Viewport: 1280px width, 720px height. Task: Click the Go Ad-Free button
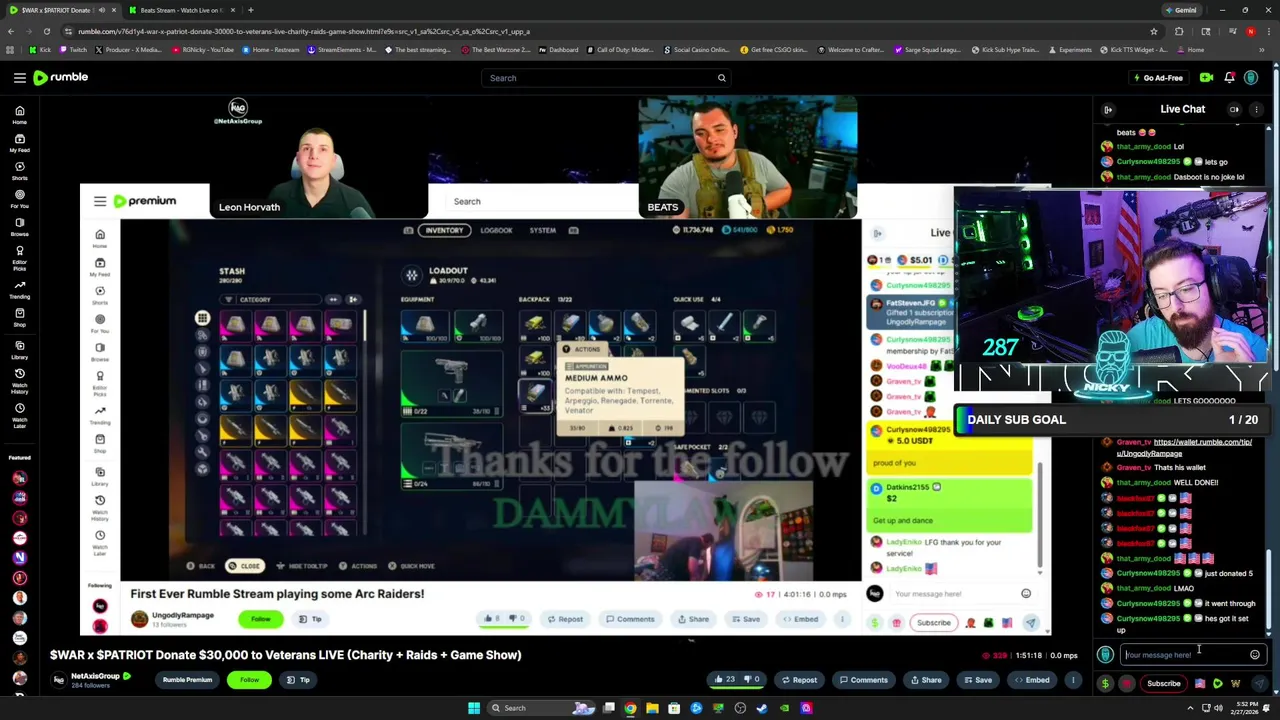point(1158,78)
